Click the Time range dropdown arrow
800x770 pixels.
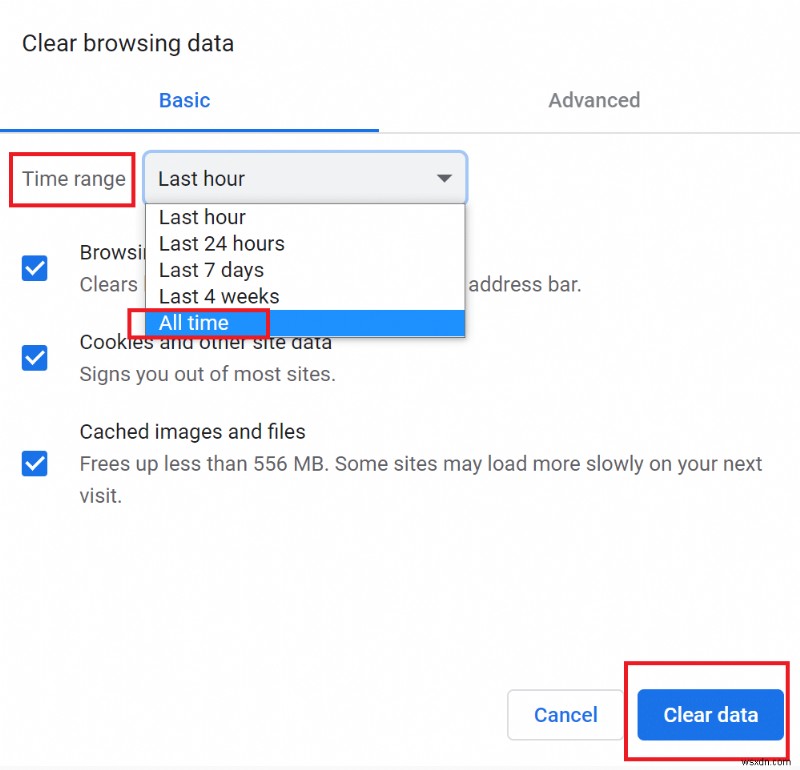click(444, 179)
